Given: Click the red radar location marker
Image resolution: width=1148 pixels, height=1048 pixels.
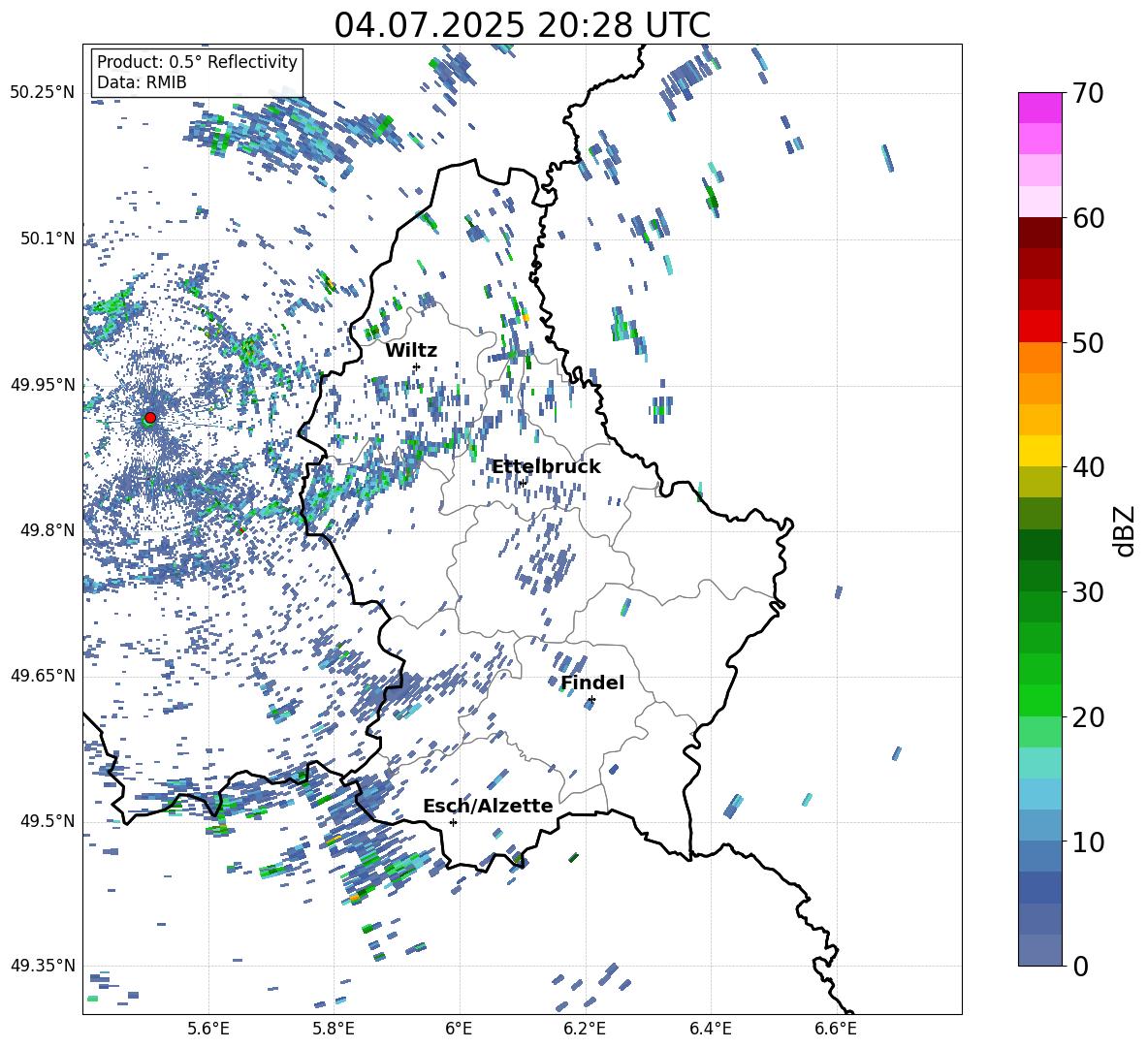Looking at the screenshot, I should point(150,417).
